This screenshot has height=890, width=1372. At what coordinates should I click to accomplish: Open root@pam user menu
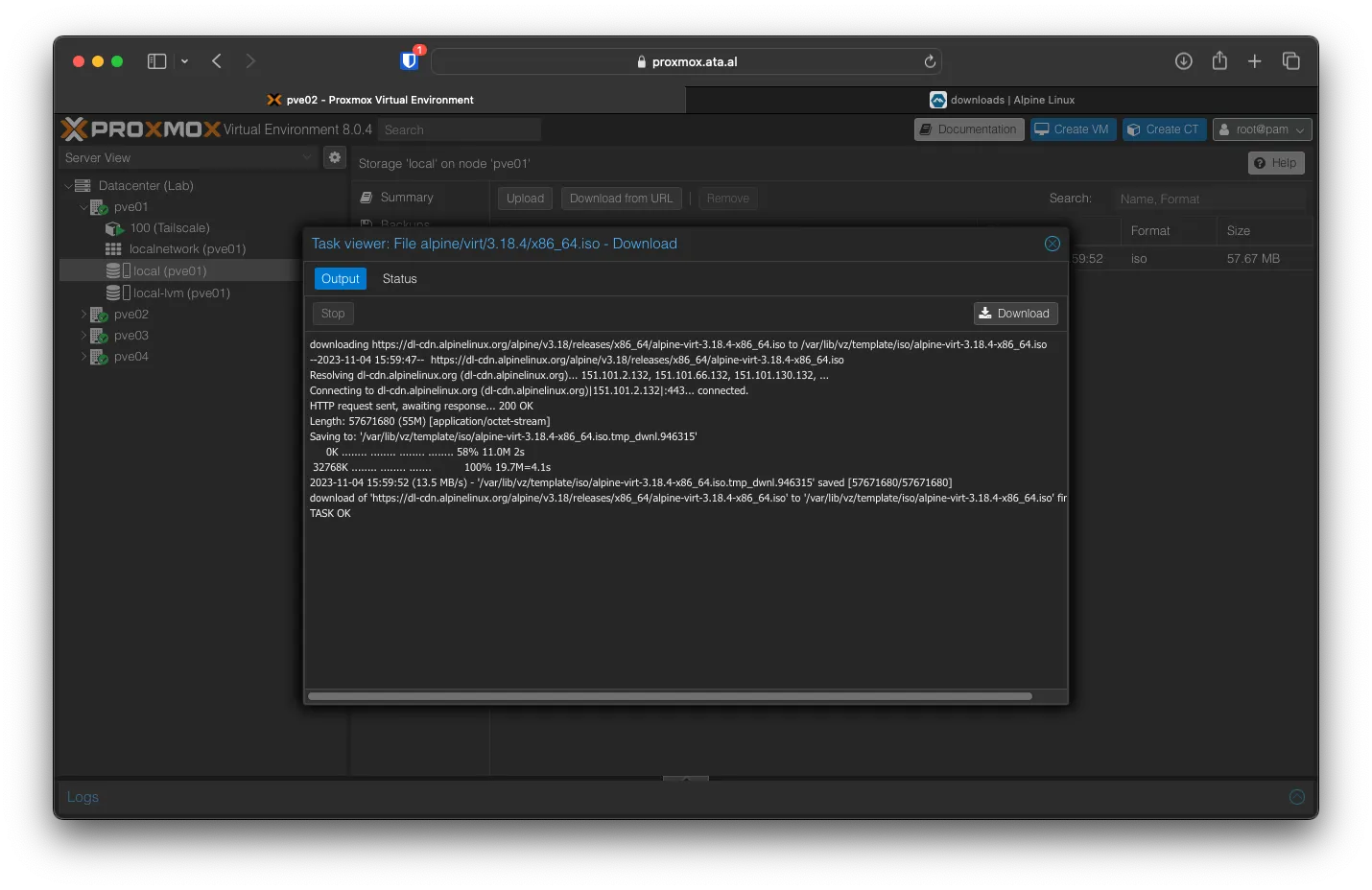[1262, 129]
